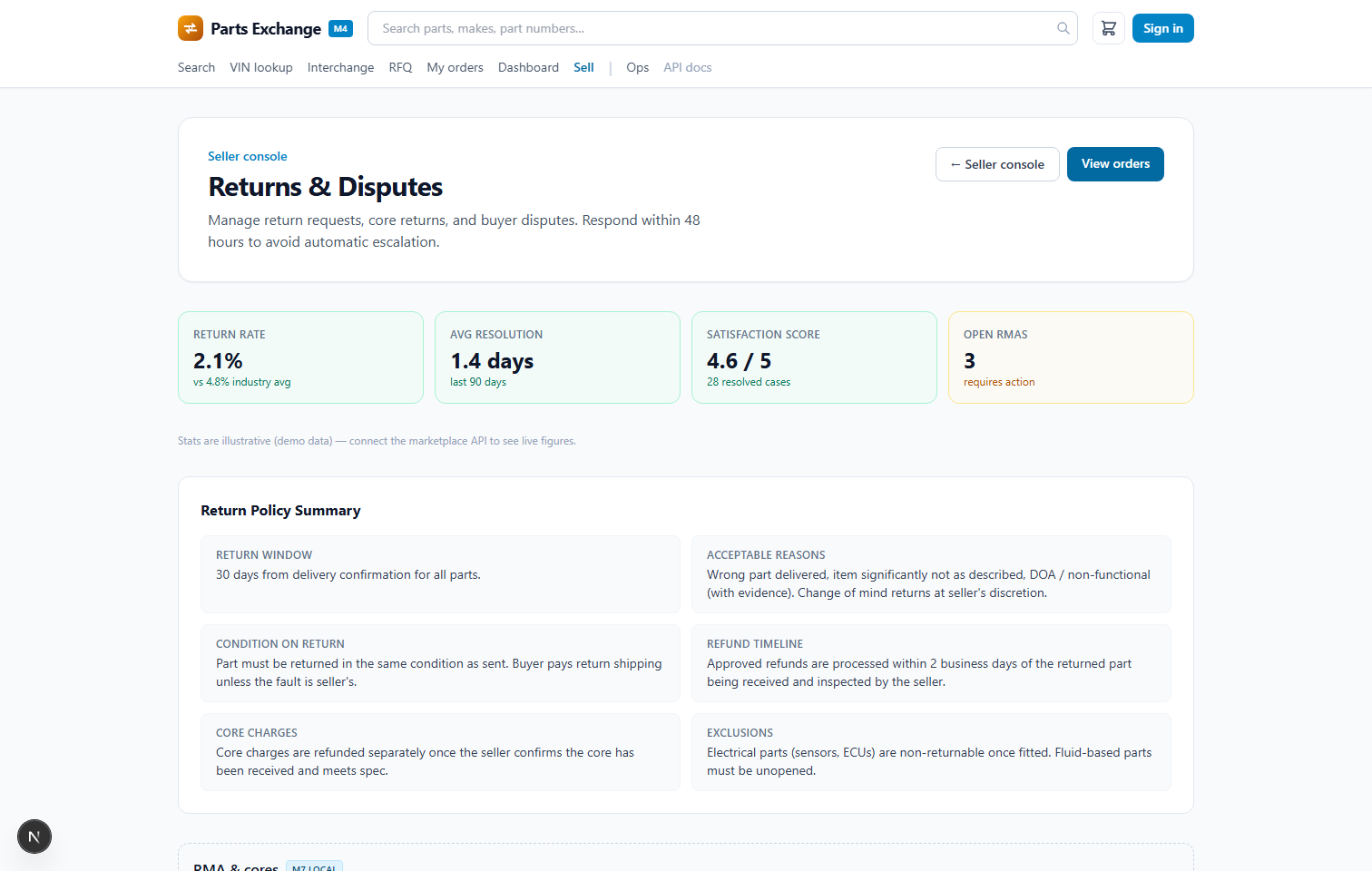Open the Next.js dev tools badge
Viewport: 1372px width, 871px height.
pyautogui.click(x=34, y=837)
